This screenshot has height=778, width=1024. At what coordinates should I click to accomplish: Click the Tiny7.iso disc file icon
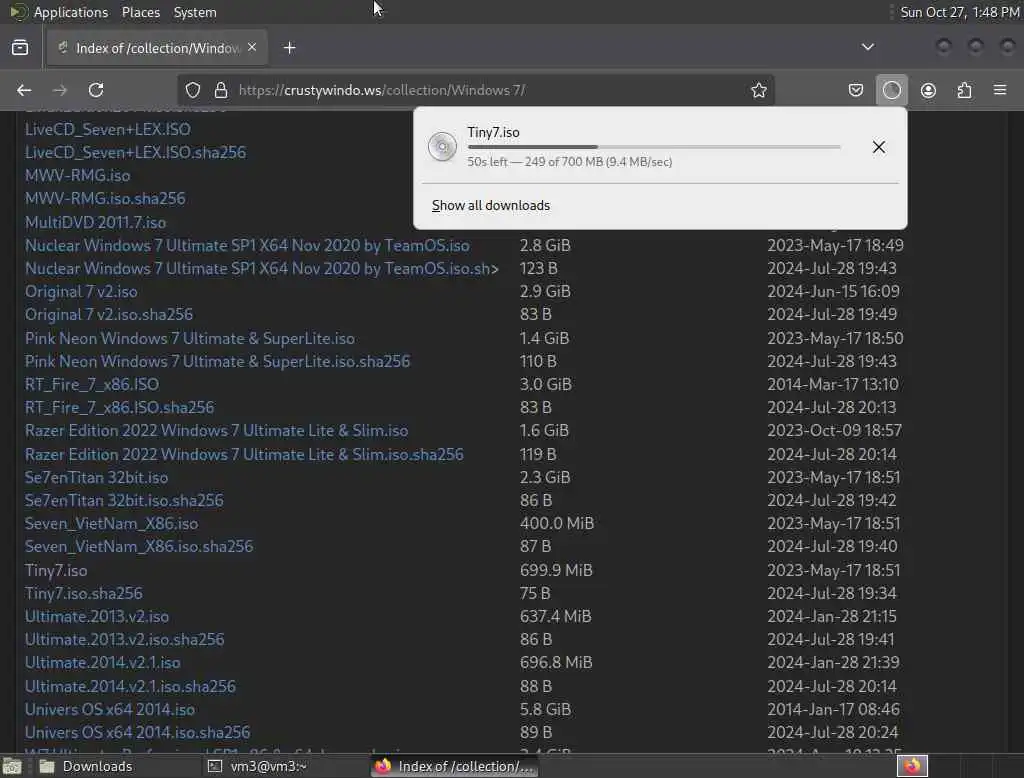[442, 146]
